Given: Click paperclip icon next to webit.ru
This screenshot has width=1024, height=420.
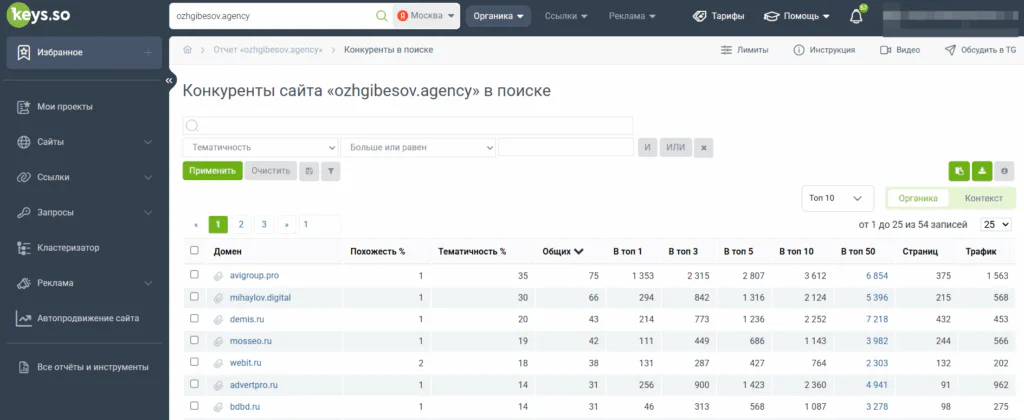Looking at the screenshot, I should pos(219,363).
